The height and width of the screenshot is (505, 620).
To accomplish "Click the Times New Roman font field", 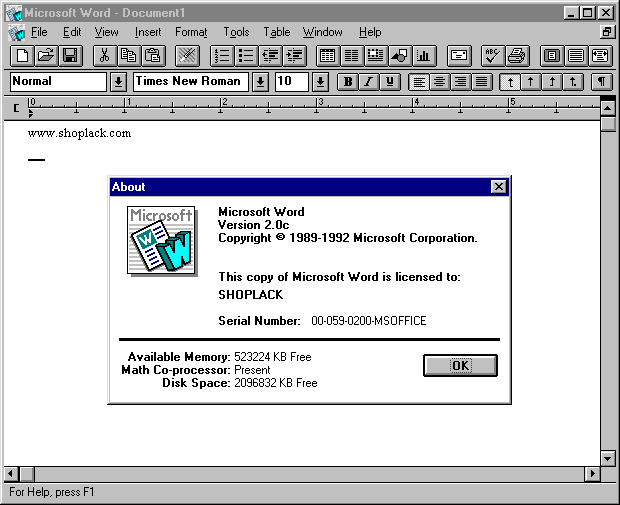I will pyautogui.click(x=191, y=82).
